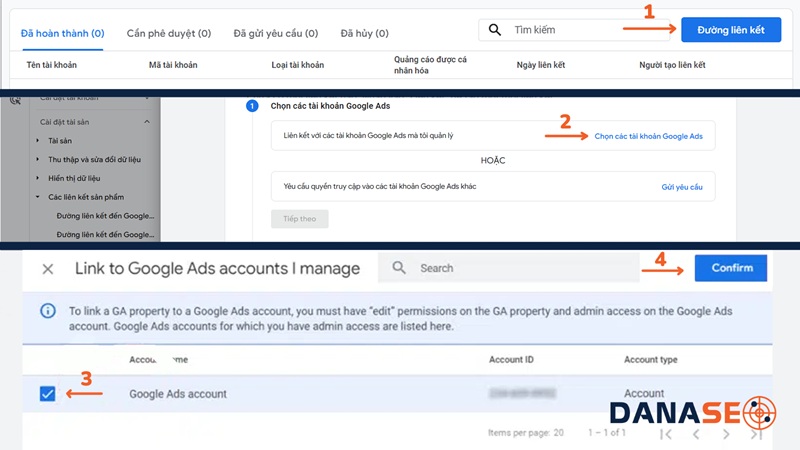
Task: Close the Link to Google Ads dialog
Action: [47, 269]
